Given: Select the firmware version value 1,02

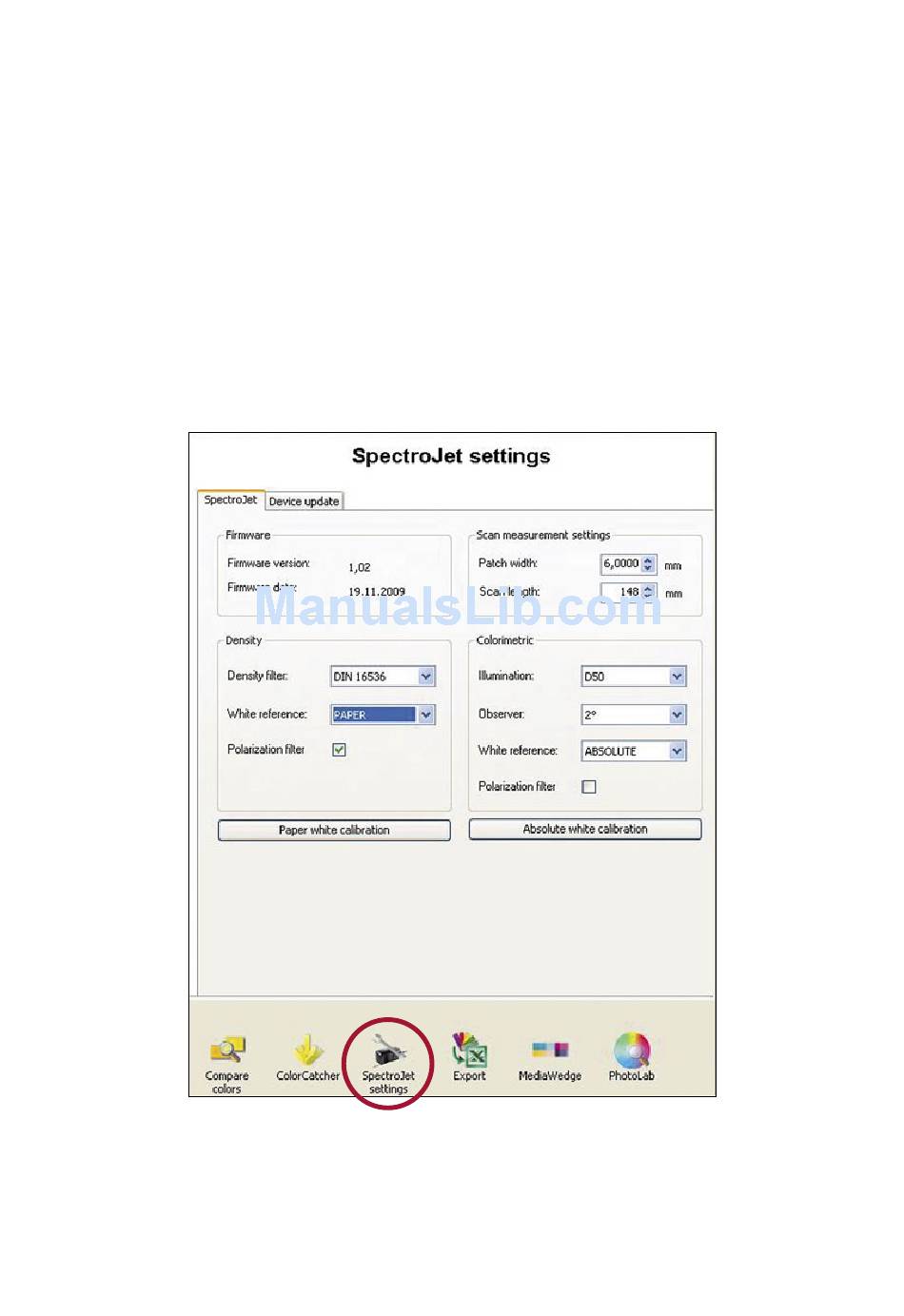Looking at the screenshot, I should tap(360, 567).
